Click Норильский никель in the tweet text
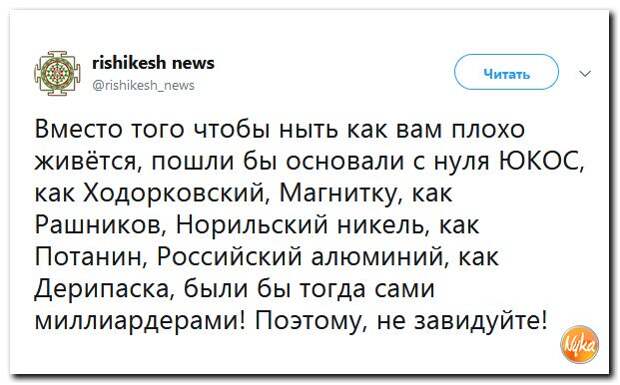Screen dimensions: 620x385 coord(304,226)
